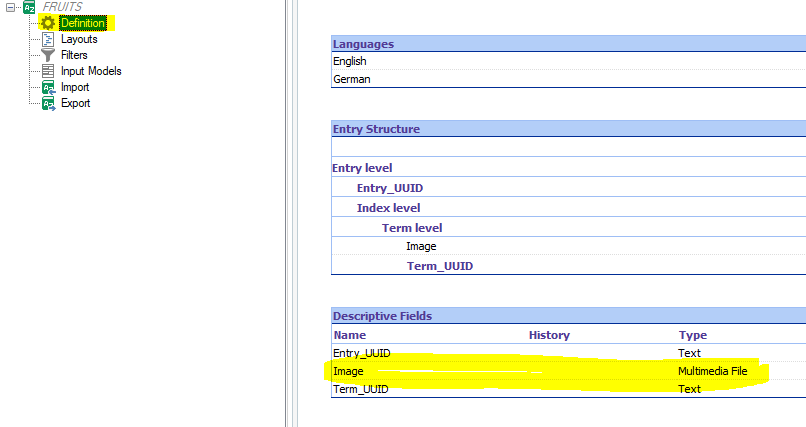Click the Export icon
806x427 pixels.
pos(47,103)
